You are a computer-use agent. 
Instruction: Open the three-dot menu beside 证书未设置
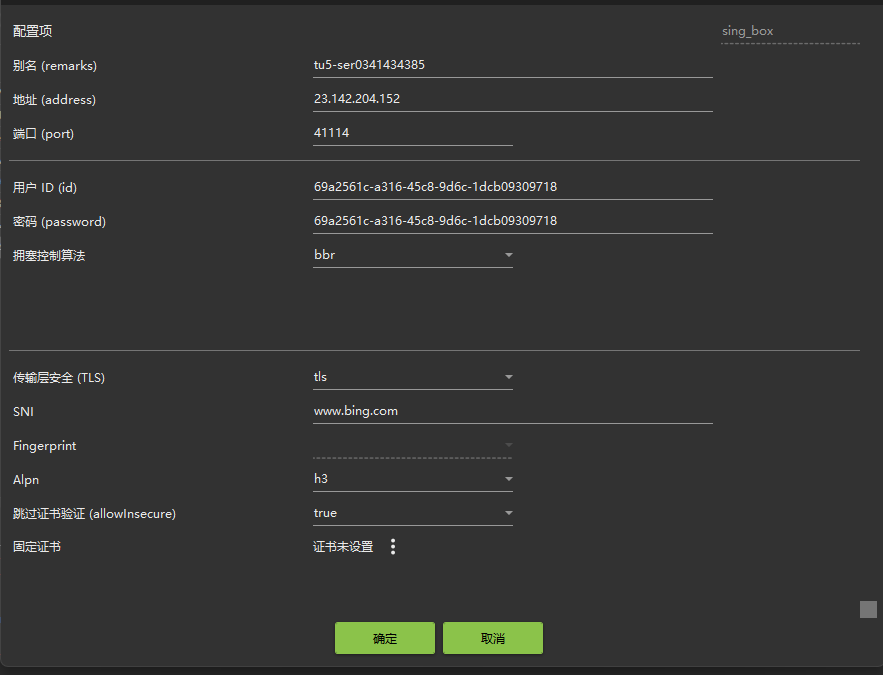[393, 547]
